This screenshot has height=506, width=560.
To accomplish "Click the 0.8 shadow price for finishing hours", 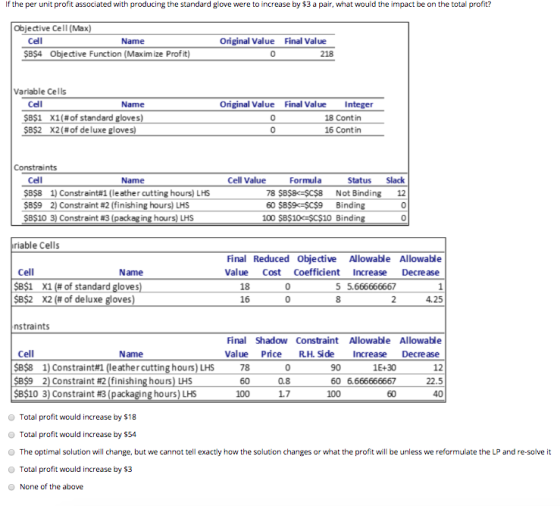I will (284, 381).
